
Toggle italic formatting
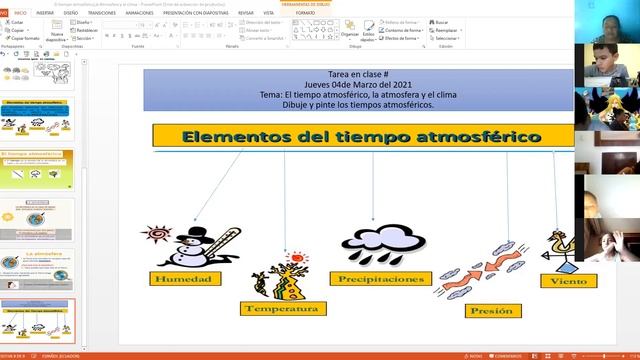click(x=115, y=36)
